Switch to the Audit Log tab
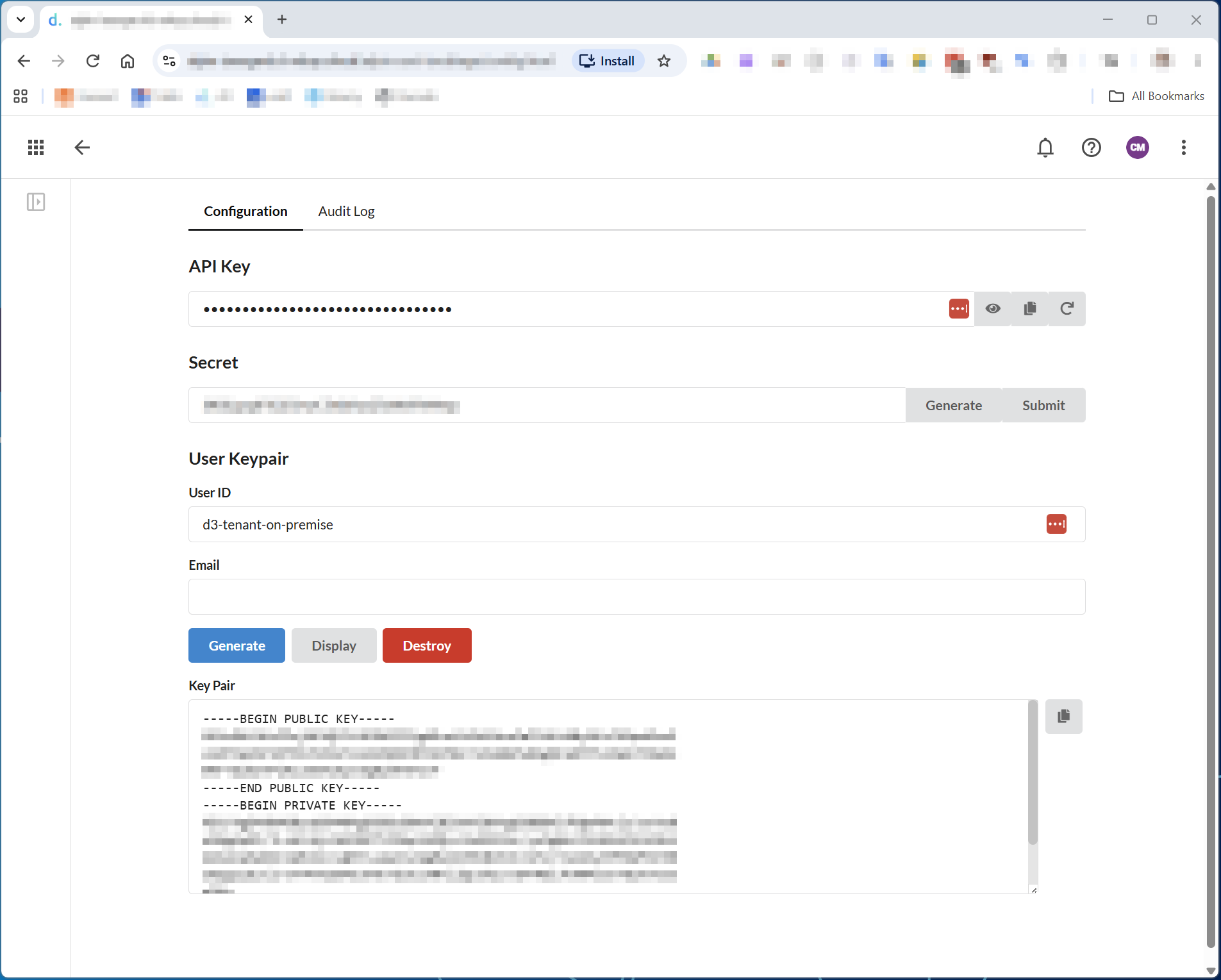This screenshot has height=980, width=1221. [347, 212]
